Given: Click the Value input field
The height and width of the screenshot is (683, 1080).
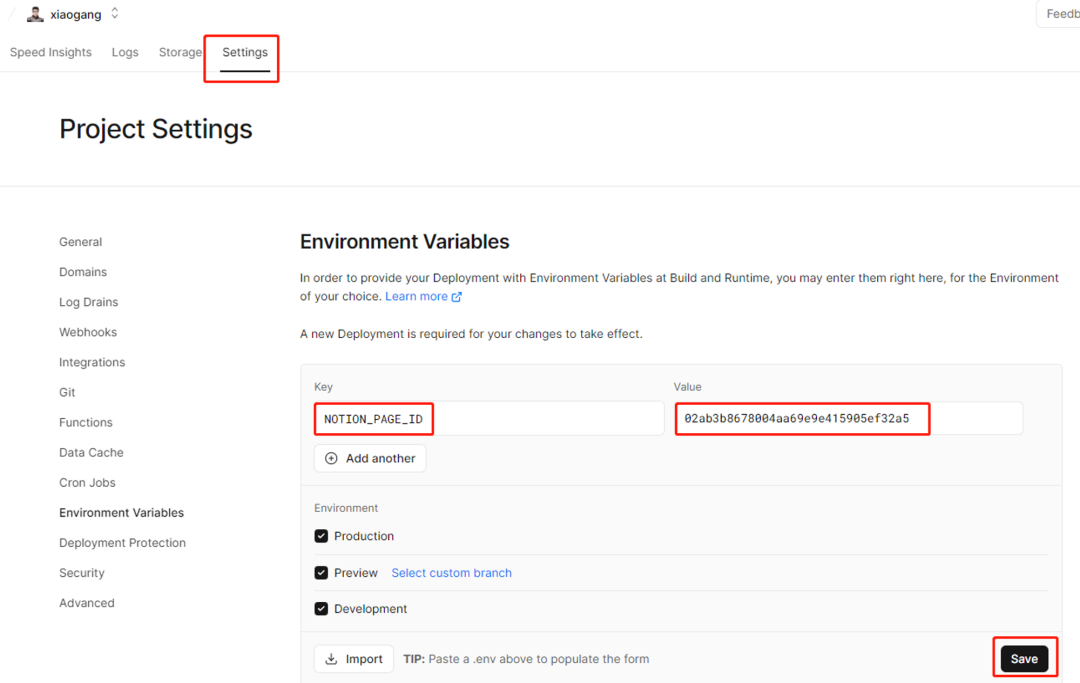Looking at the screenshot, I should pyautogui.click(x=848, y=419).
